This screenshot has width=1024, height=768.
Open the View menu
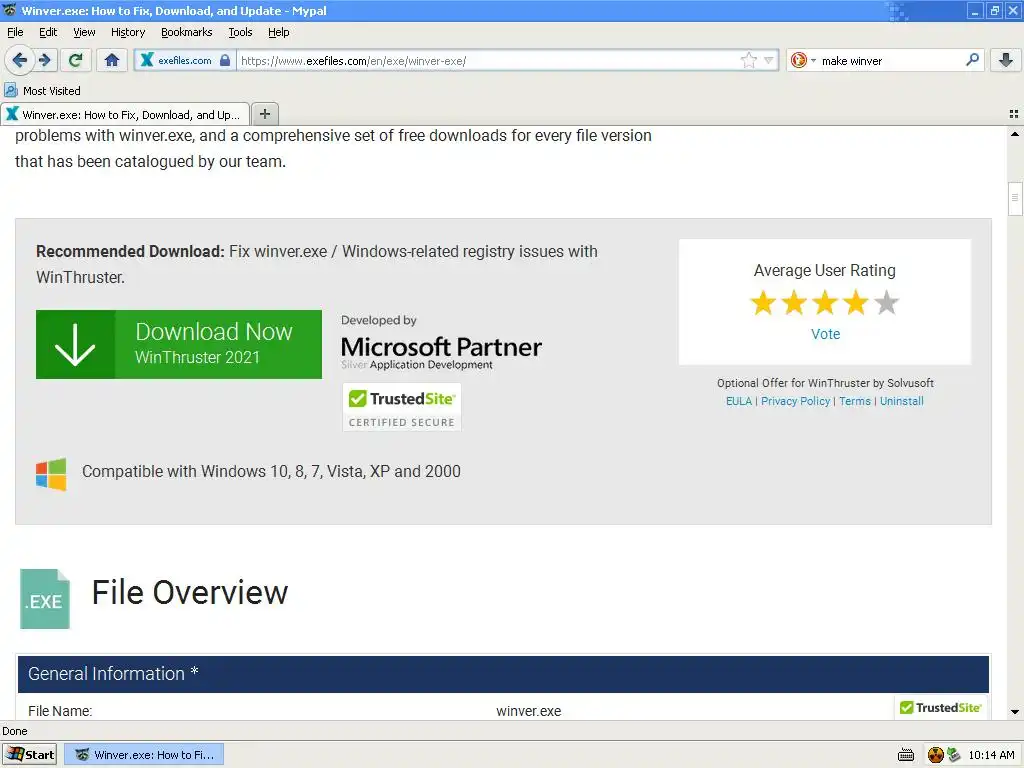(x=84, y=32)
